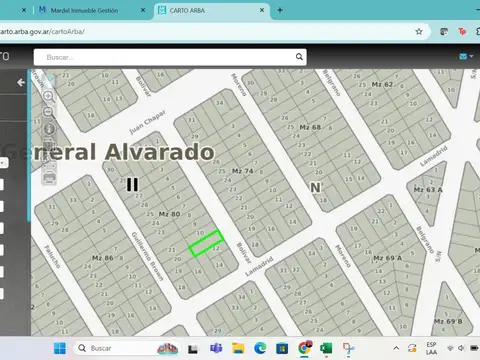The image size is (480, 360).
Task: Open the Tp browser extension
Action: point(462,32)
